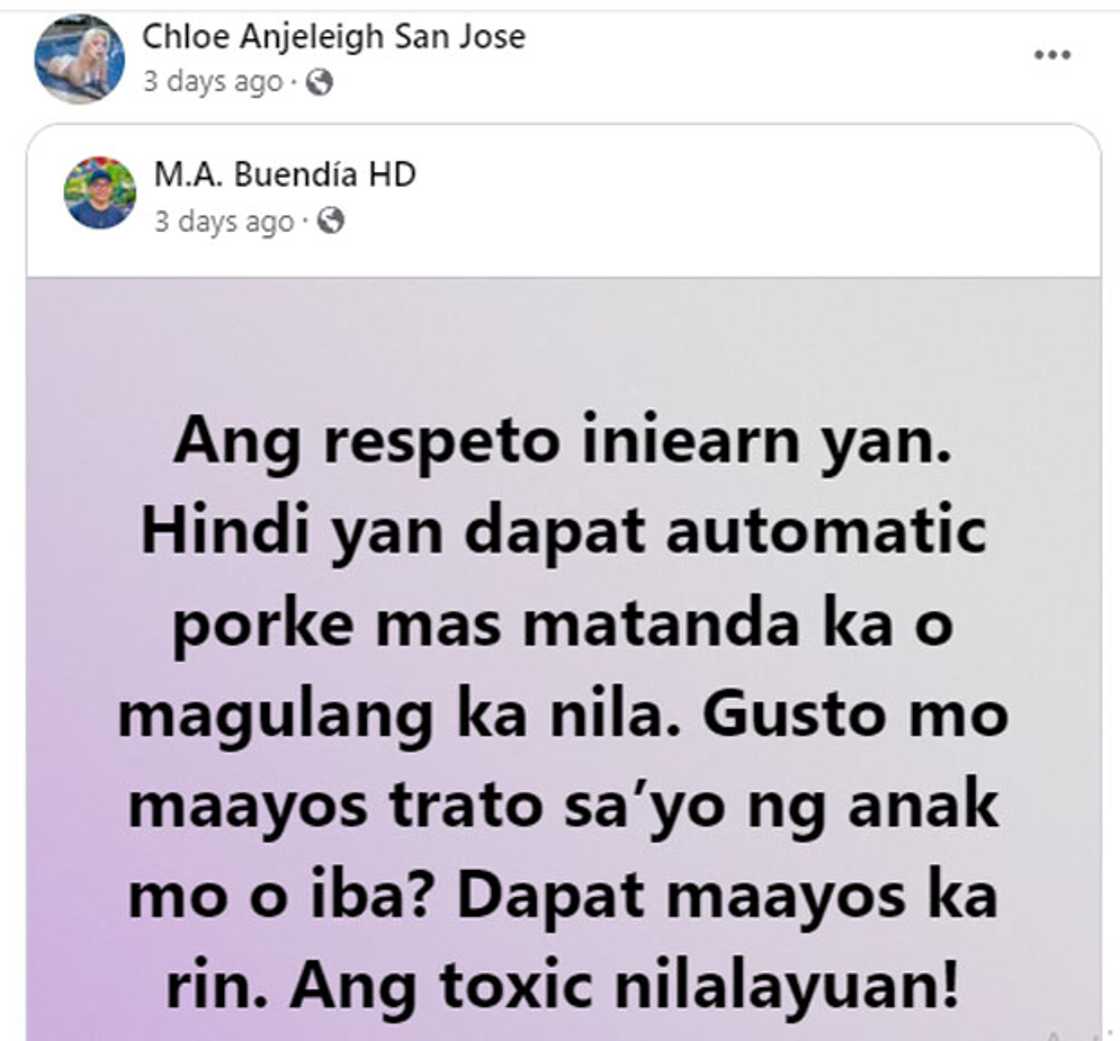Click the globe privacy icon on the shared post
Screen dimensions: 1120x1041
click(x=331, y=220)
